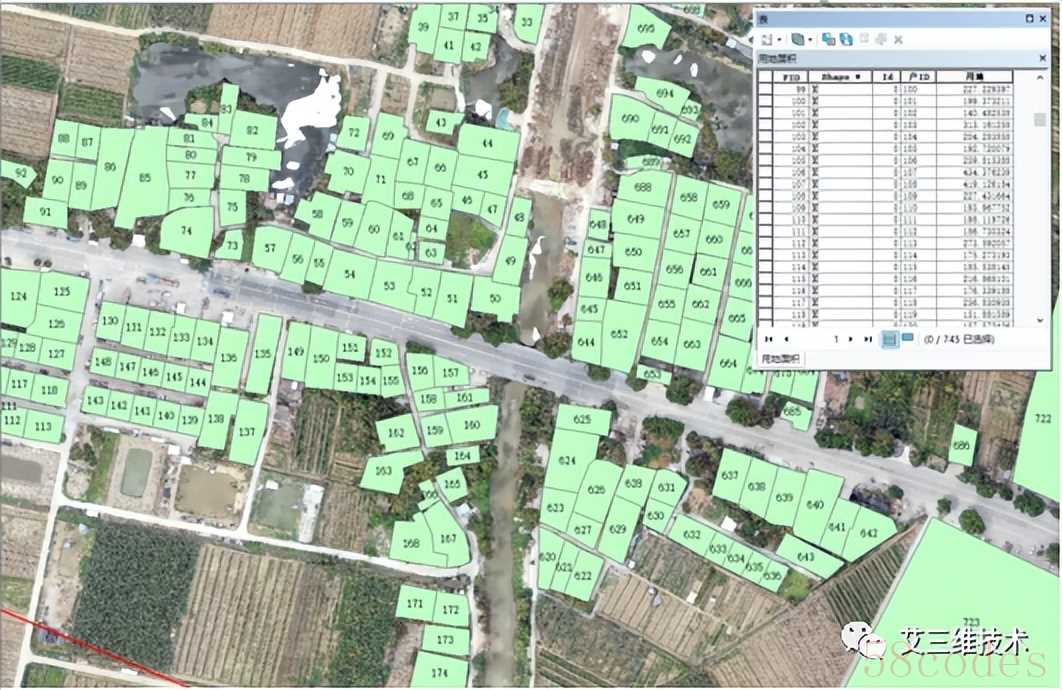Viewport: 1062px width, 690px height.
Task: Click the Related Tables icon
Action: [x=797, y=39]
